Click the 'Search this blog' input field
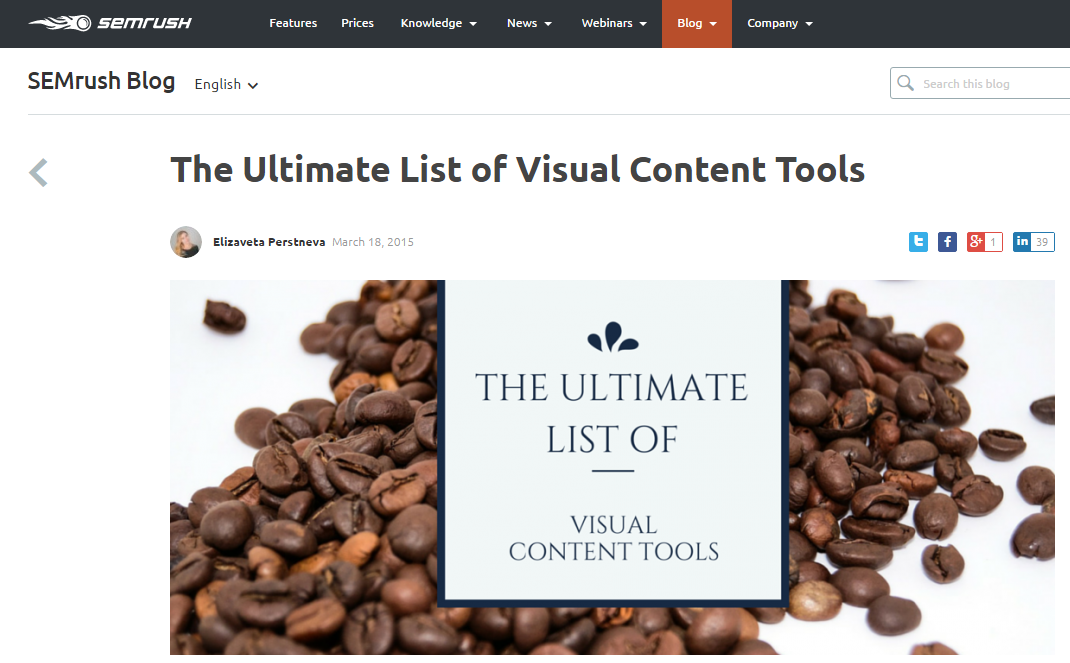1070x663 pixels. click(985, 83)
